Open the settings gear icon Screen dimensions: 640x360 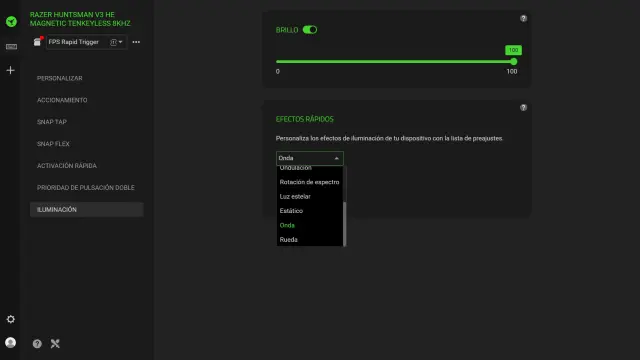tap(11, 319)
